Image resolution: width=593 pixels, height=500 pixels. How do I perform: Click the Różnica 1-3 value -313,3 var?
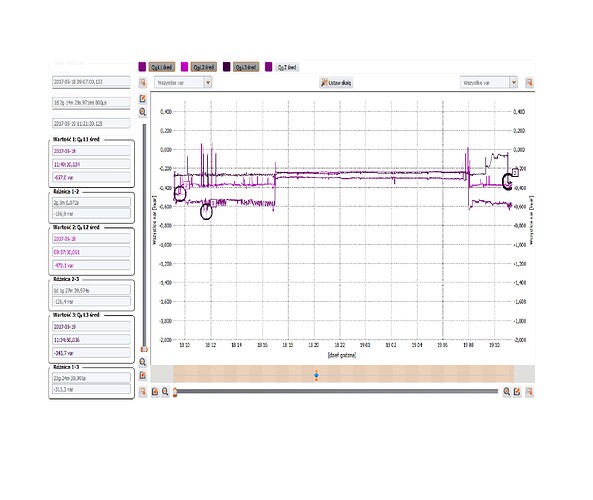(x=91, y=389)
